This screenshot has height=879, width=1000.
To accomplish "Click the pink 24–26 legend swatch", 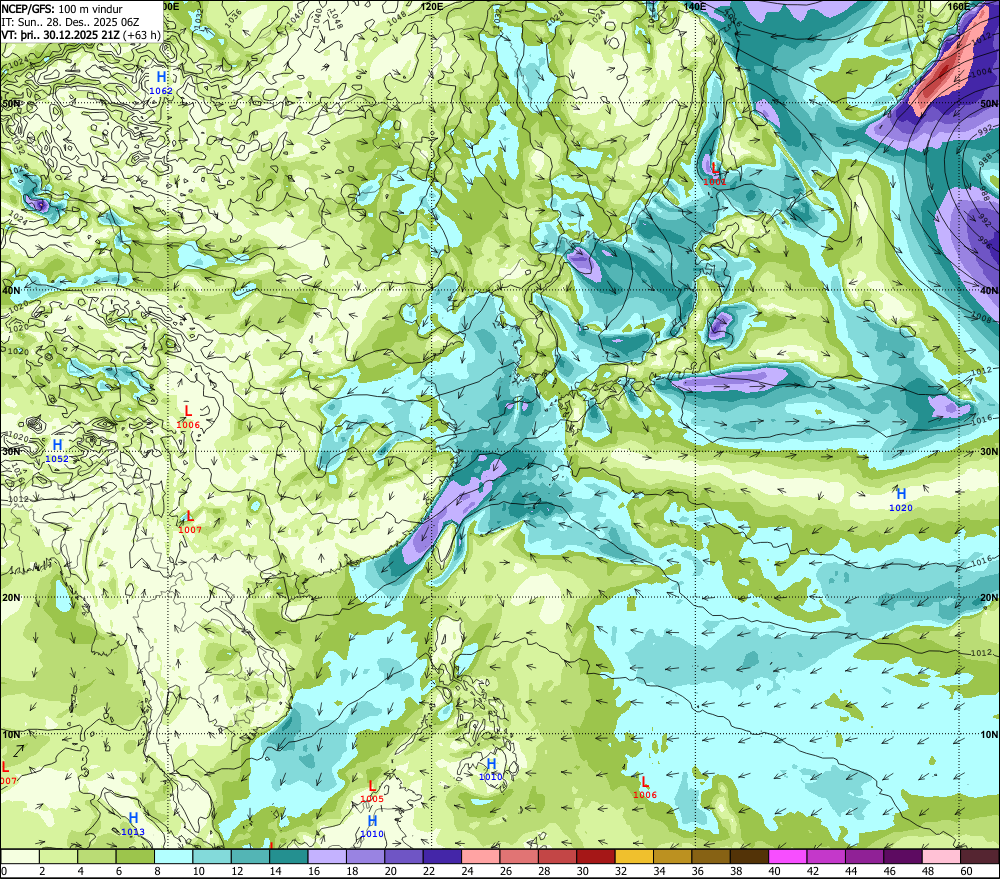I will [x=480, y=856].
